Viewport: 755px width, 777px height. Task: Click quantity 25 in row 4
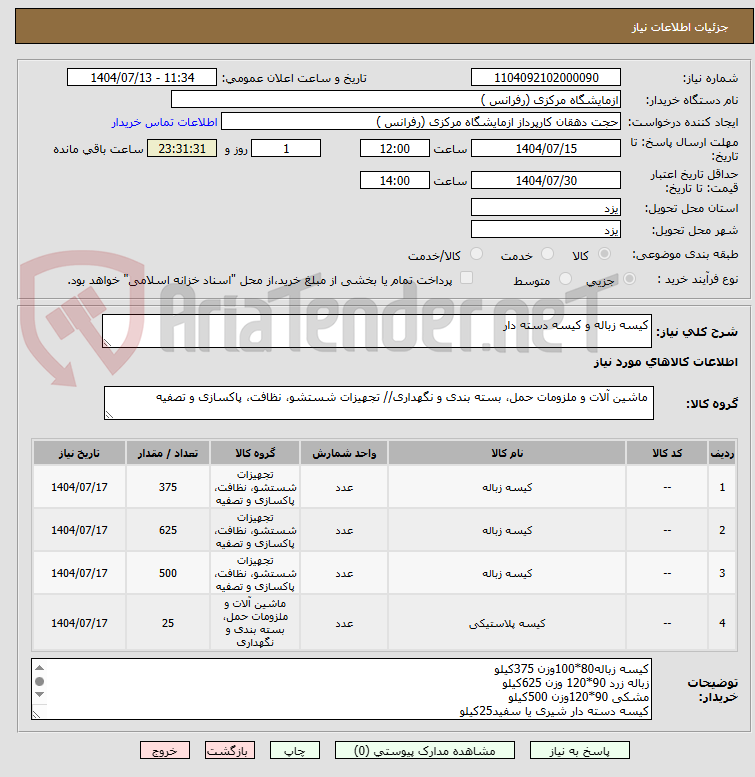(x=167, y=623)
